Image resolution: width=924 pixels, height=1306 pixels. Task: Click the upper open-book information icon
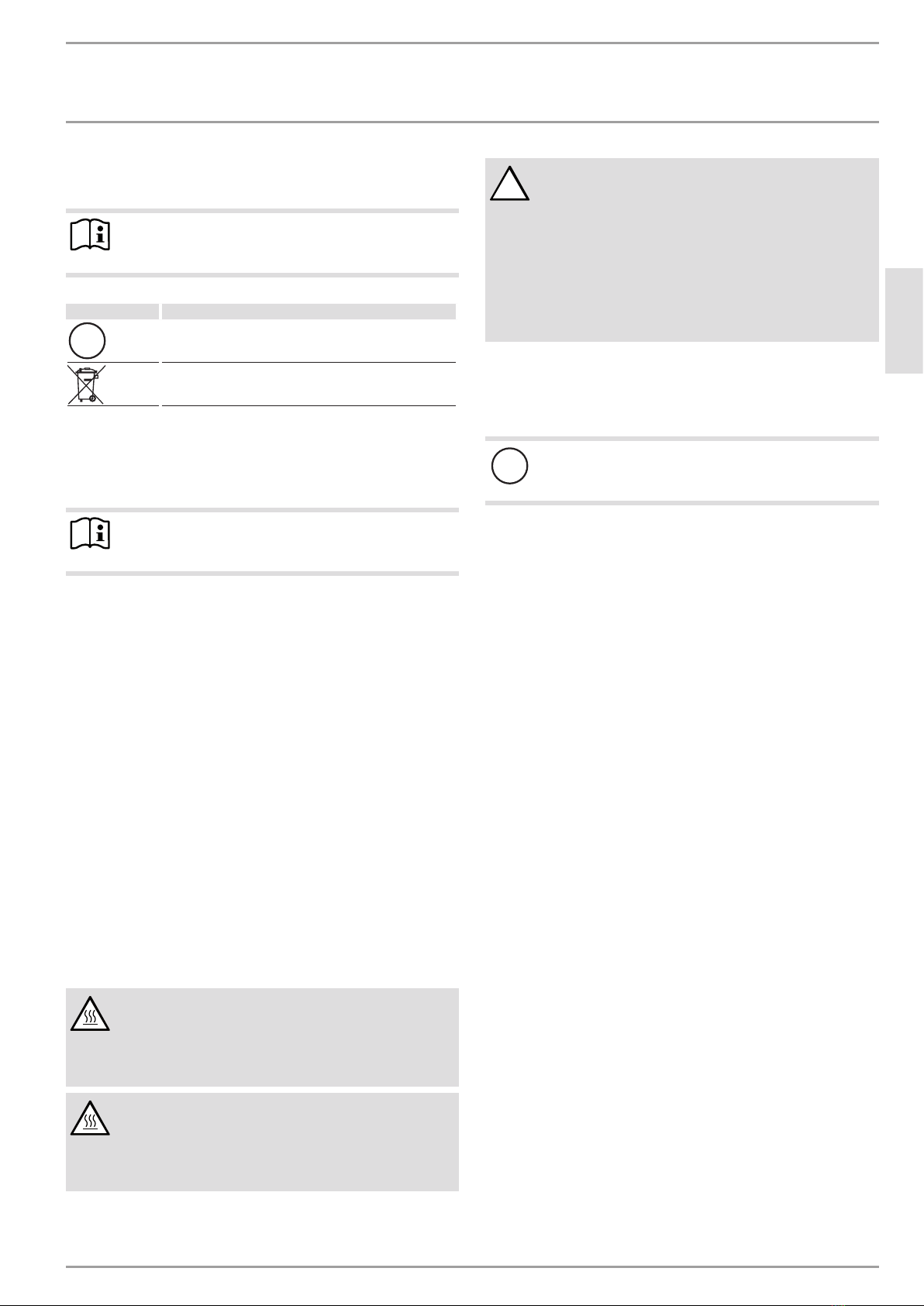90,236
